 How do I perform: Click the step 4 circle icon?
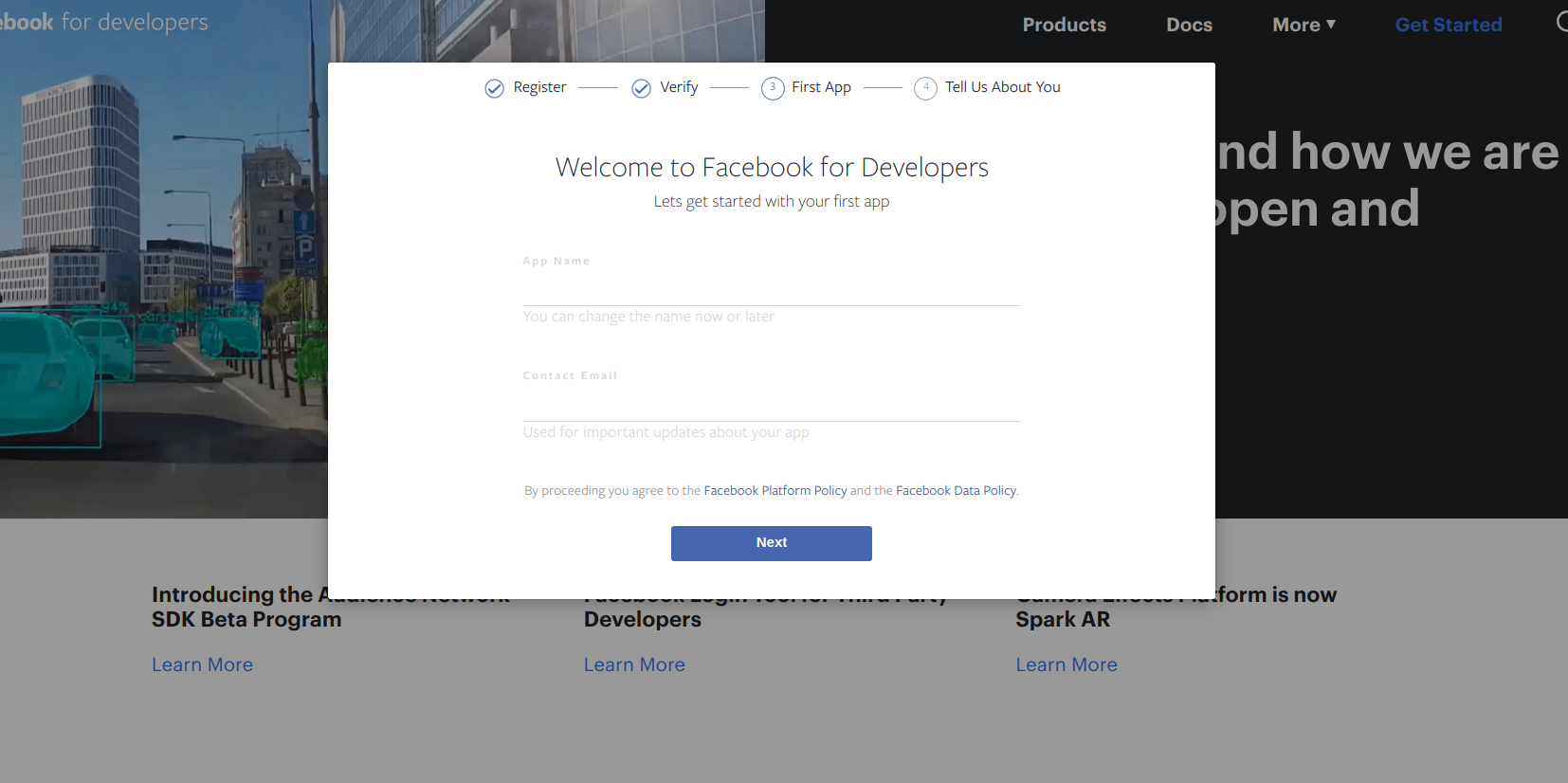925,88
